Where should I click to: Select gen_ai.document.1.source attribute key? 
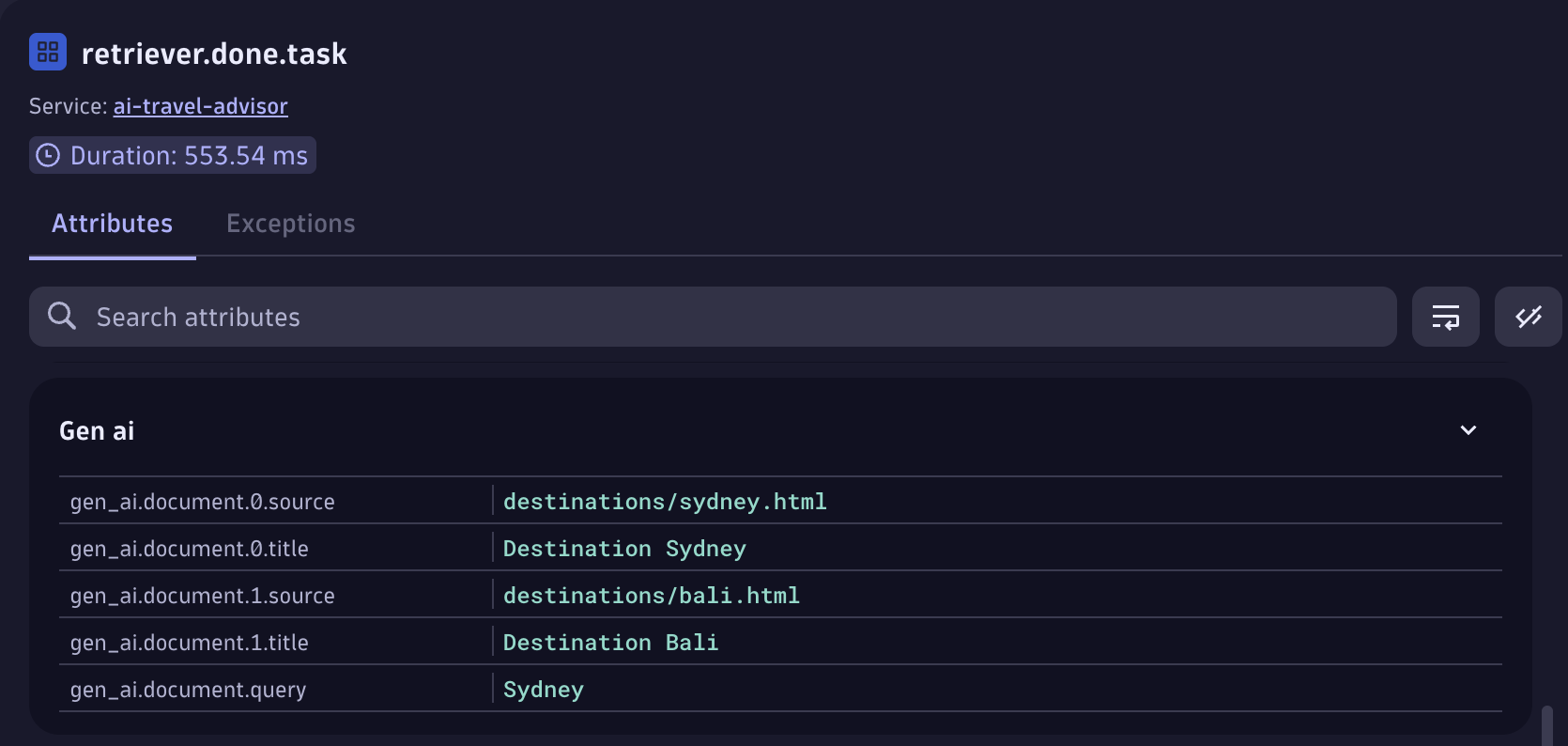coord(203,596)
